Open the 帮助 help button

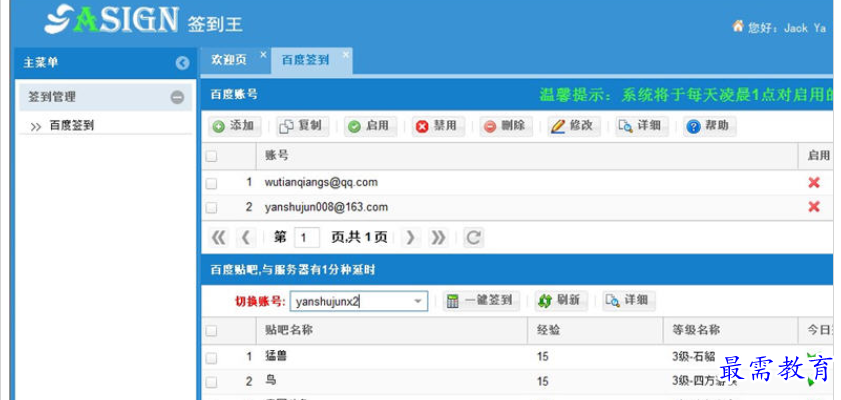pos(710,126)
